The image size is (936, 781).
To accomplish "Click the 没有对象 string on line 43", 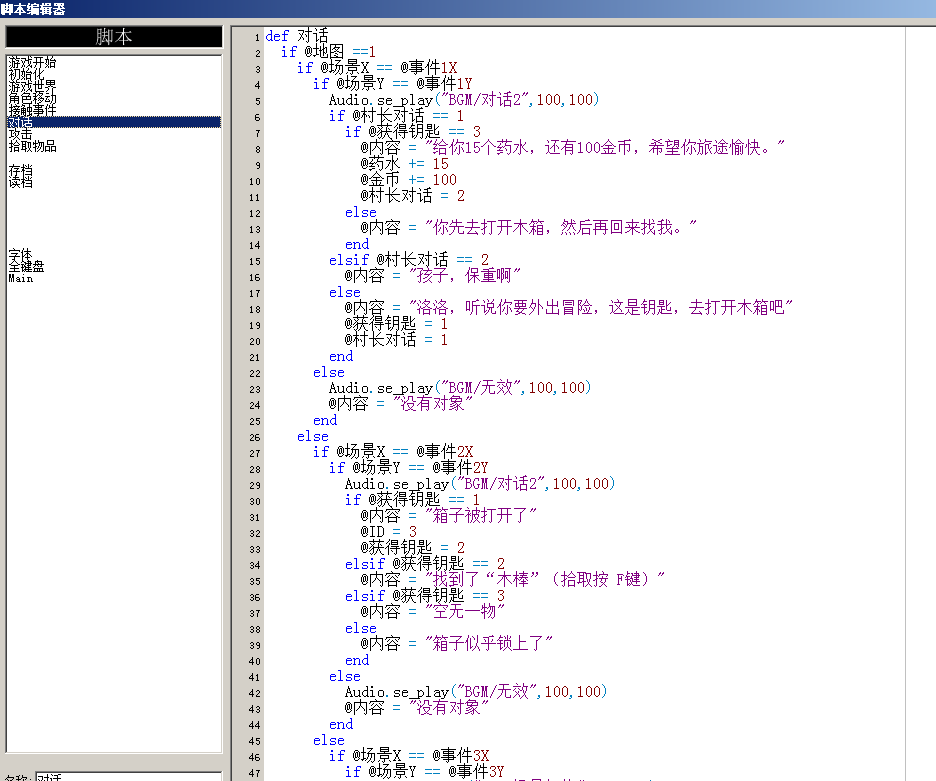I will pos(449,708).
